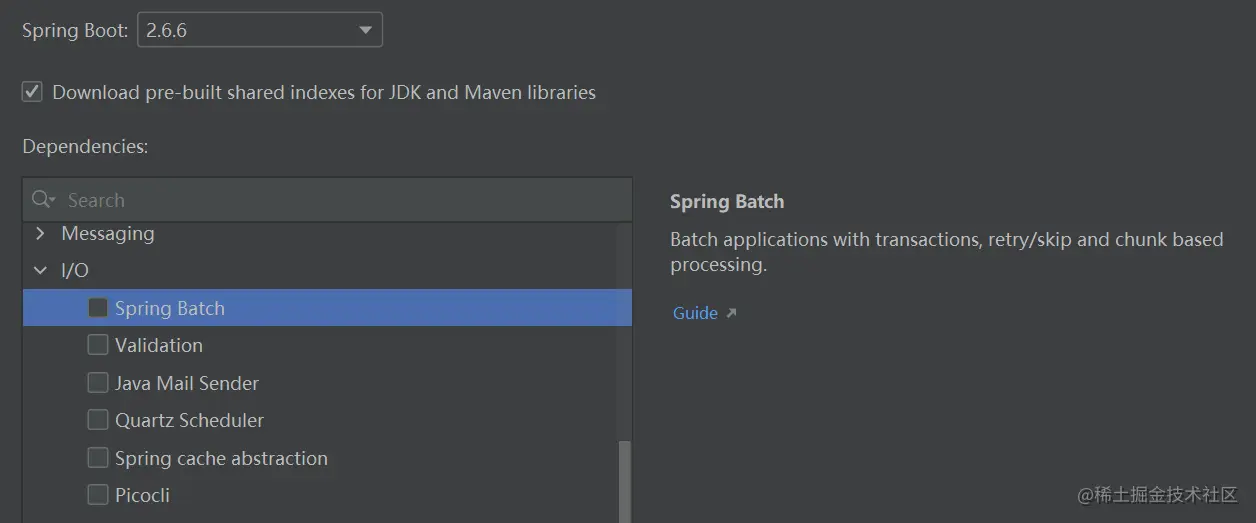Click the external link arrow beside Guide
This screenshot has width=1256, height=523.
[731, 313]
